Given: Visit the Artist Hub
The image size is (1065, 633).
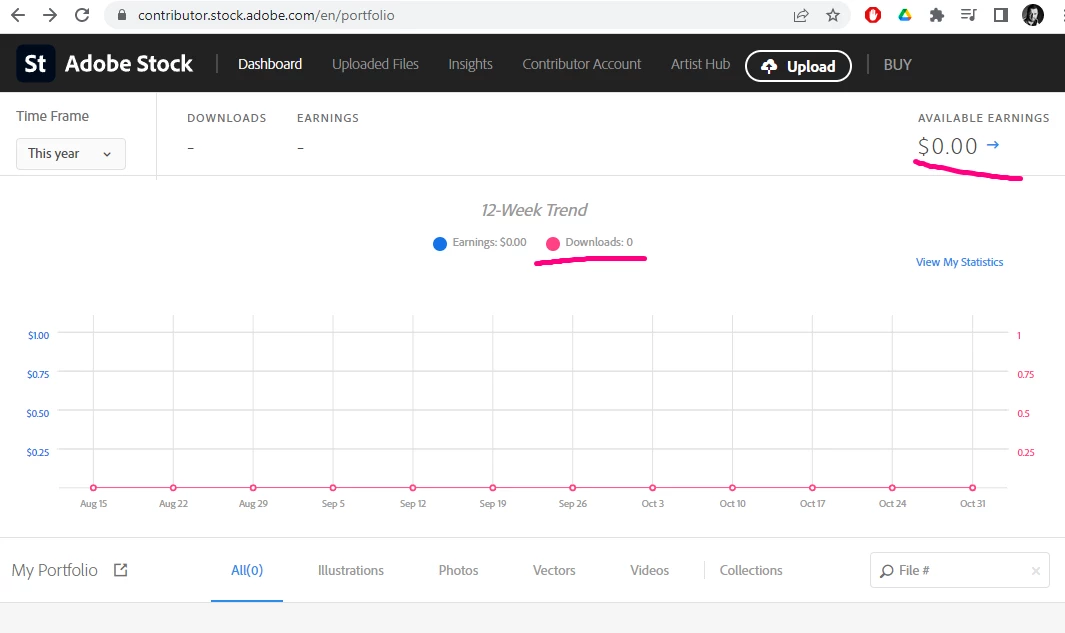Looking at the screenshot, I should coord(700,64).
